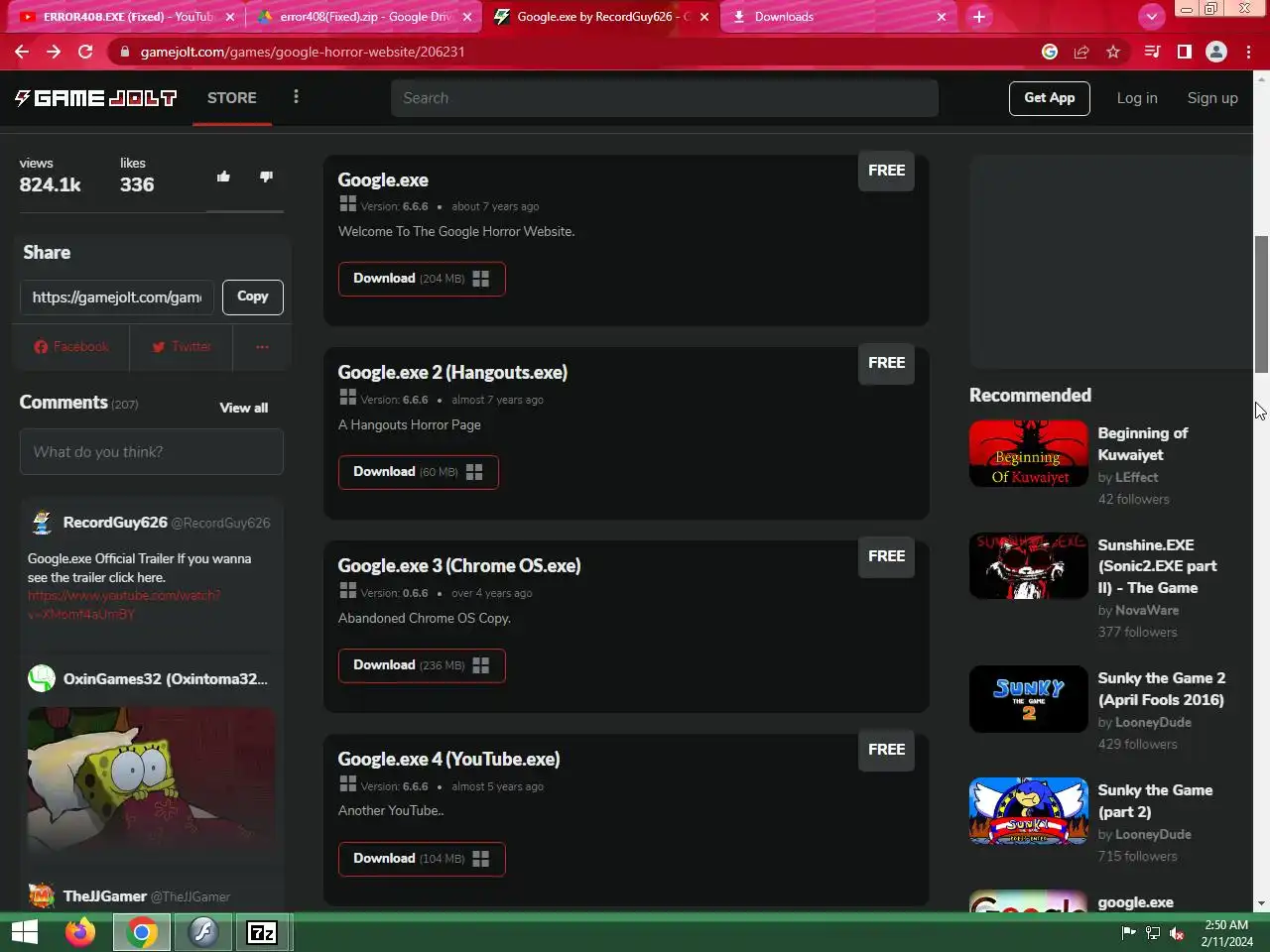Open the Log in link
The width and height of the screenshot is (1270, 952).
pyautogui.click(x=1137, y=98)
